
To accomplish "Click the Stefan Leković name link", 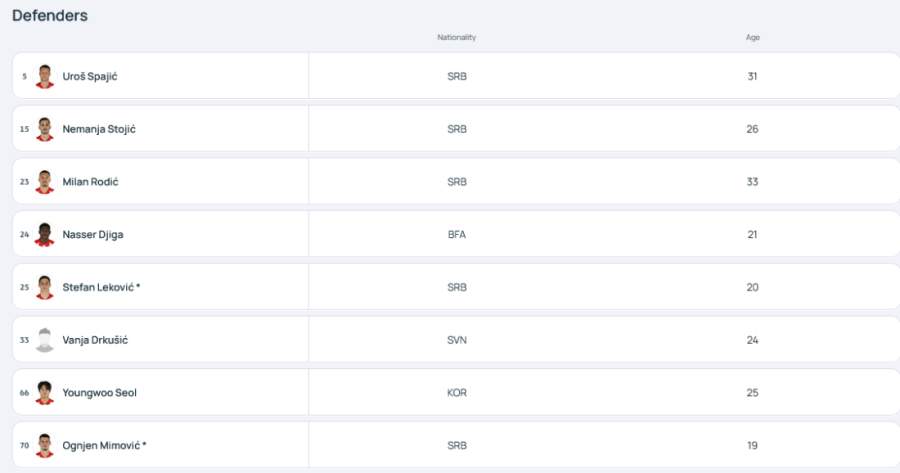I will coord(99,287).
